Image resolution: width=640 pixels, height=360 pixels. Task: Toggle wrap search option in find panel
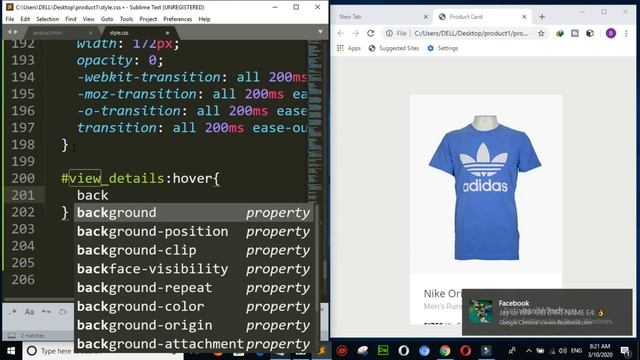point(63,312)
